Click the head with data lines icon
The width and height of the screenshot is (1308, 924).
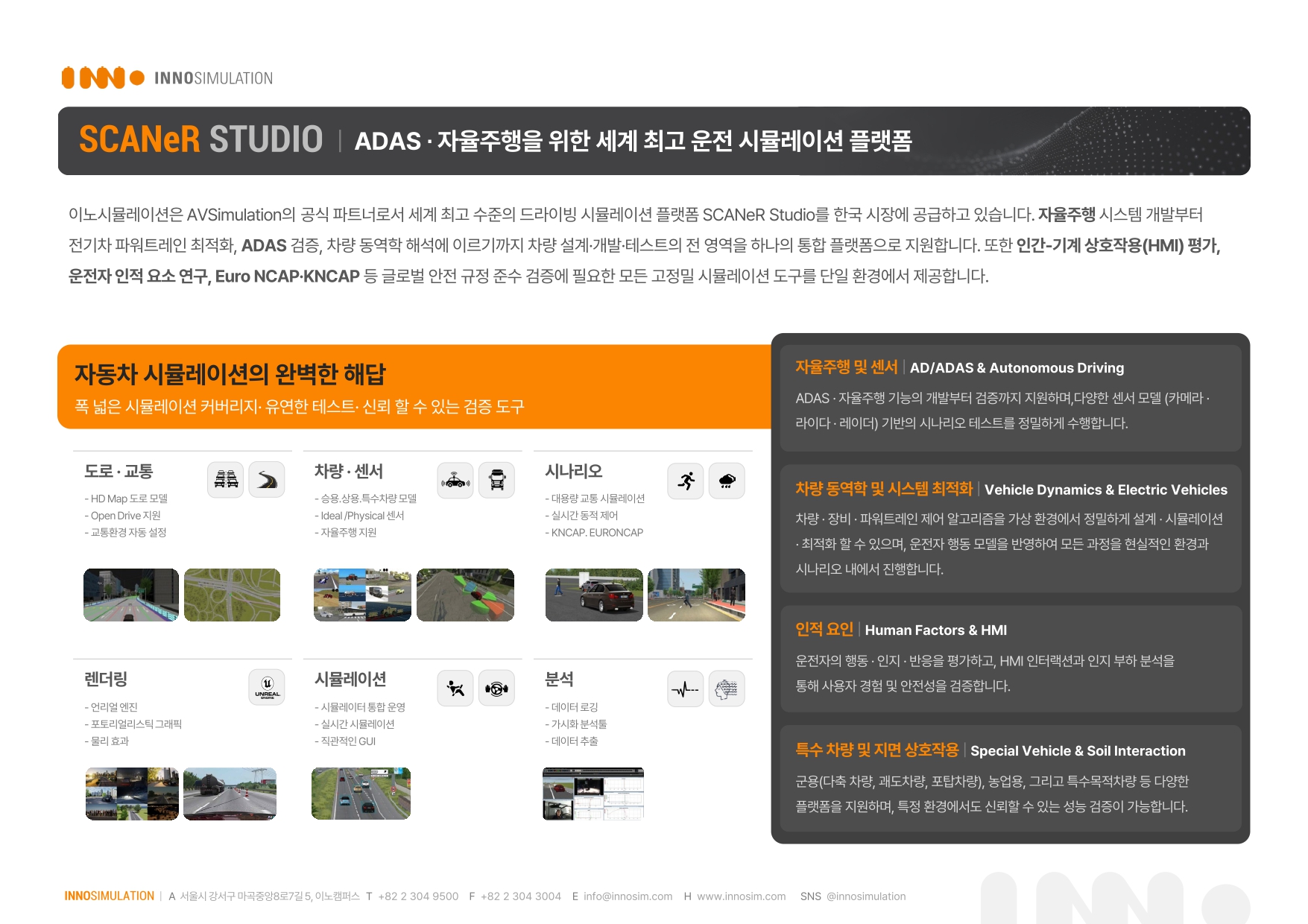click(727, 689)
